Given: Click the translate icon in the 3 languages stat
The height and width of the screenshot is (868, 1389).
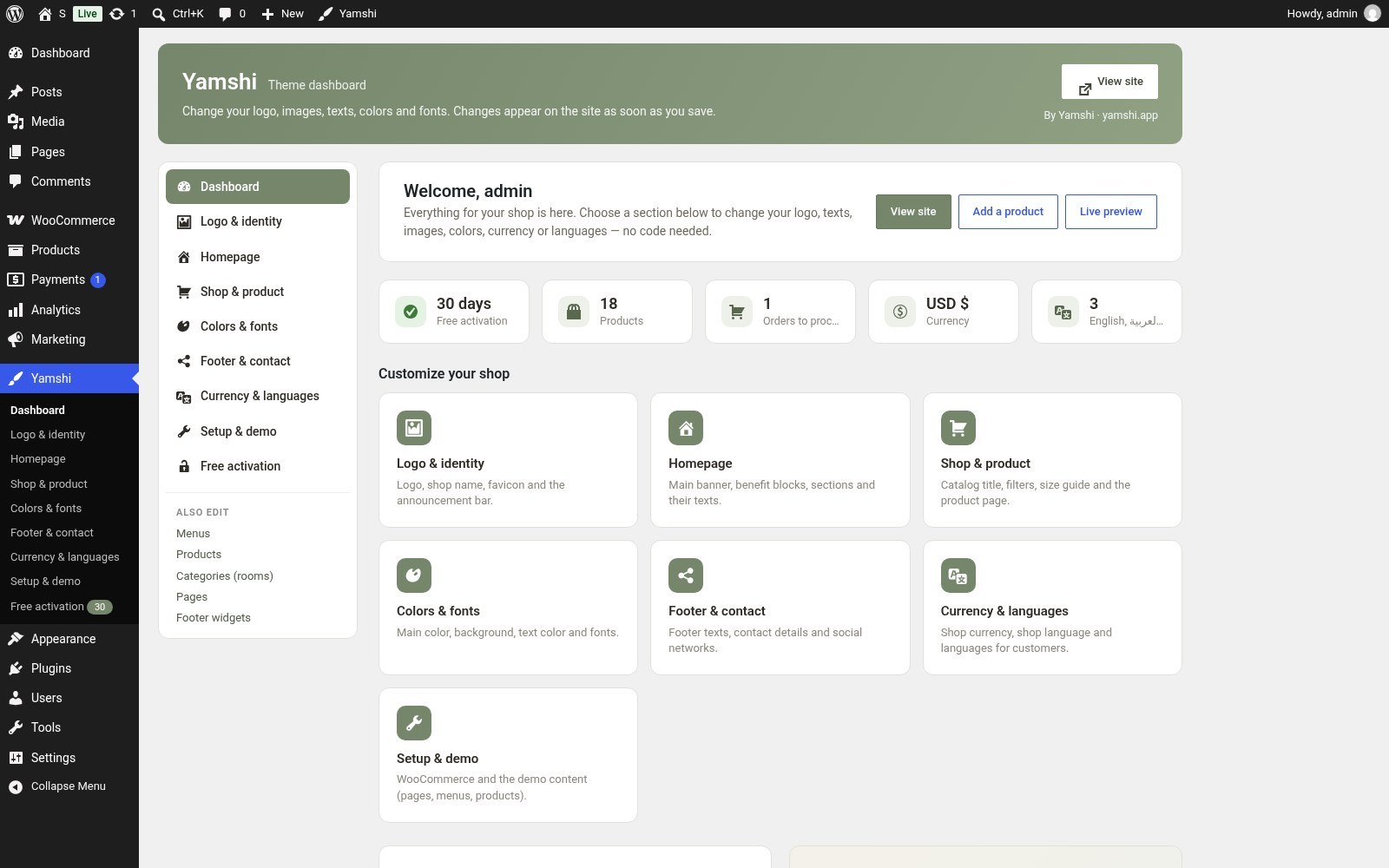Looking at the screenshot, I should coord(1063,312).
